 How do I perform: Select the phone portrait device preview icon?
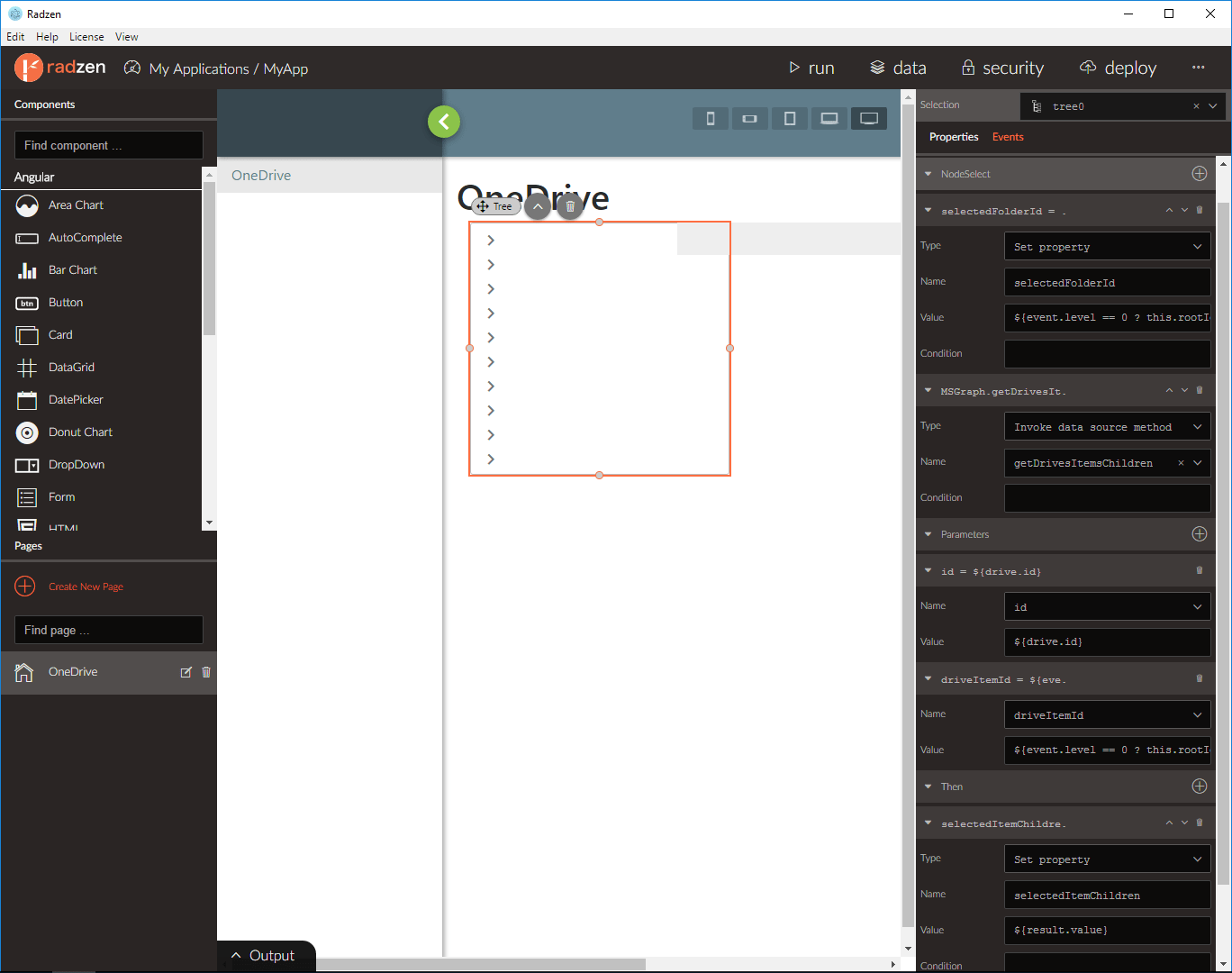click(x=711, y=119)
